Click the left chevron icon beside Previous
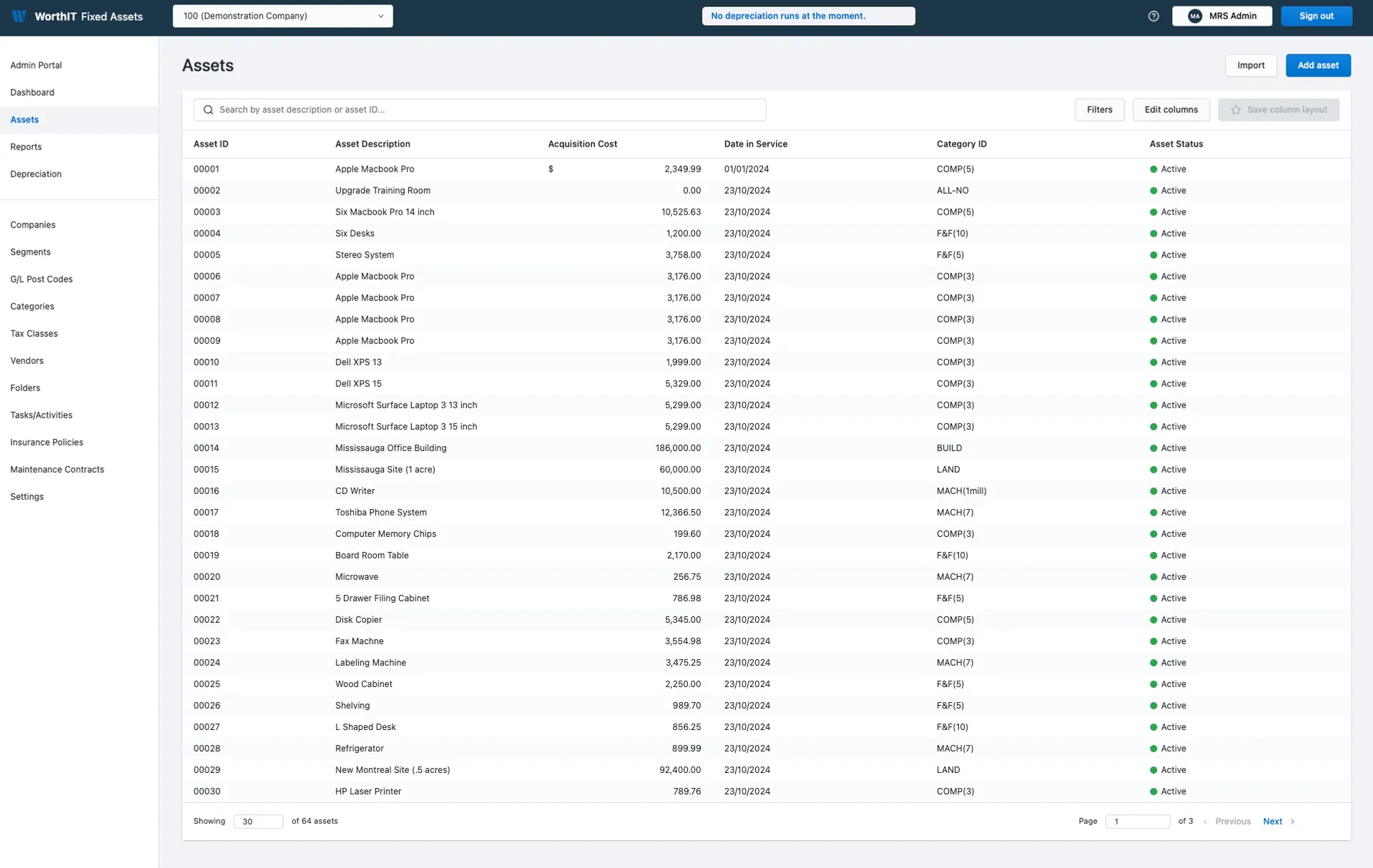 [x=1207, y=822]
